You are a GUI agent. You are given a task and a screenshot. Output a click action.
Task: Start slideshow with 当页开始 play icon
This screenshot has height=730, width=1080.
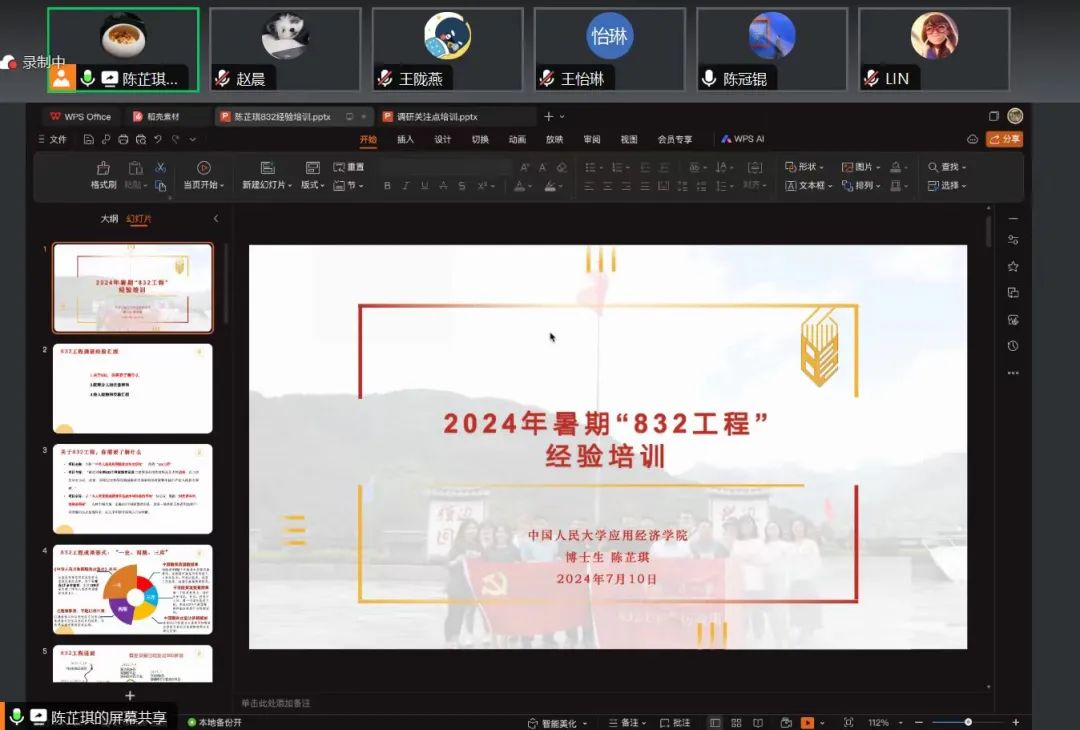pyautogui.click(x=204, y=168)
